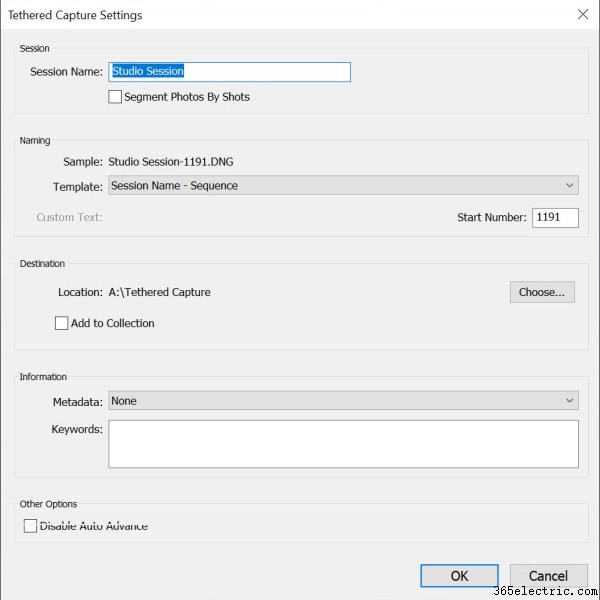Toggle the Disable Auto Advance checkbox
This screenshot has width=600, height=600.
click(x=30, y=526)
